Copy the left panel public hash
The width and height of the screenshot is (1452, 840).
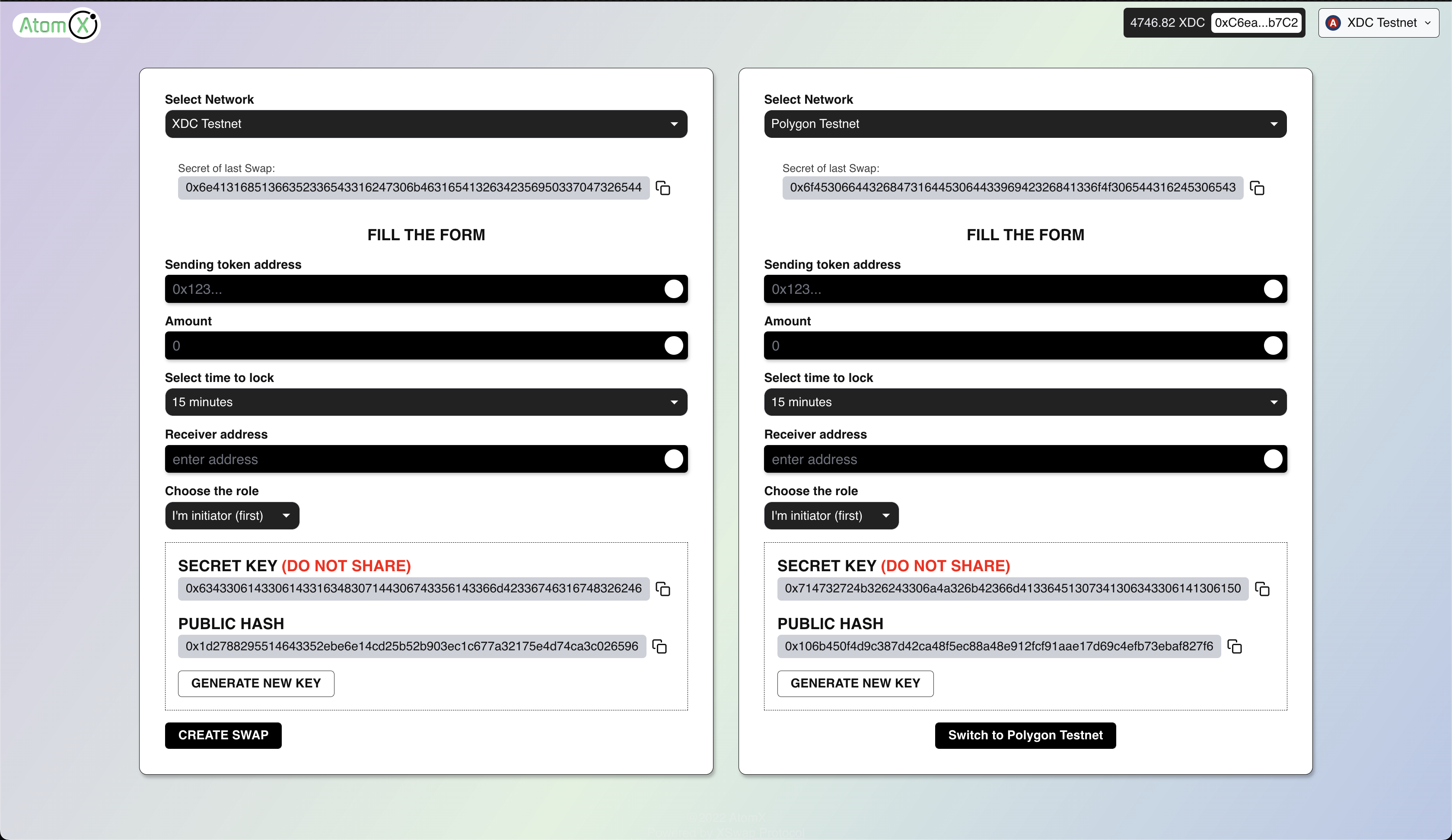[659, 646]
